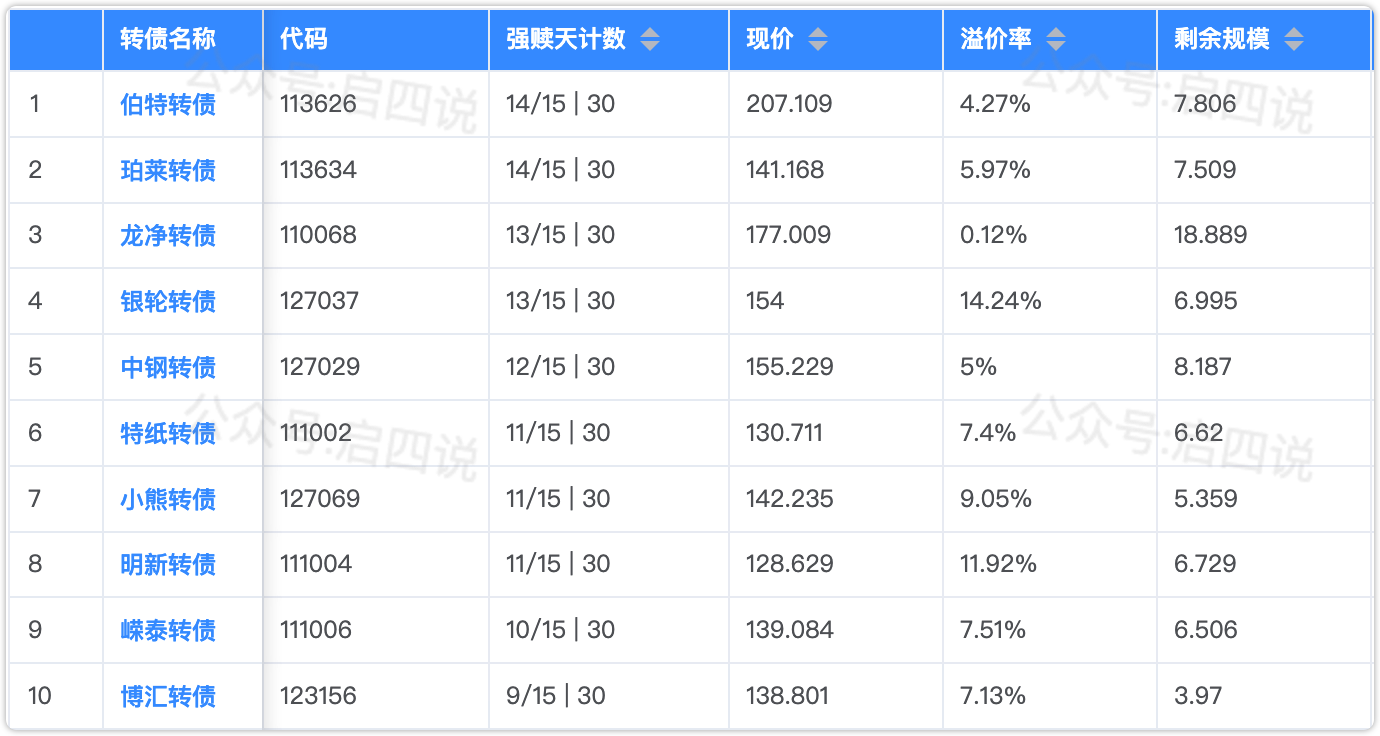Click the 代码 column header
The image size is (1380, 736).
[304, 40]
